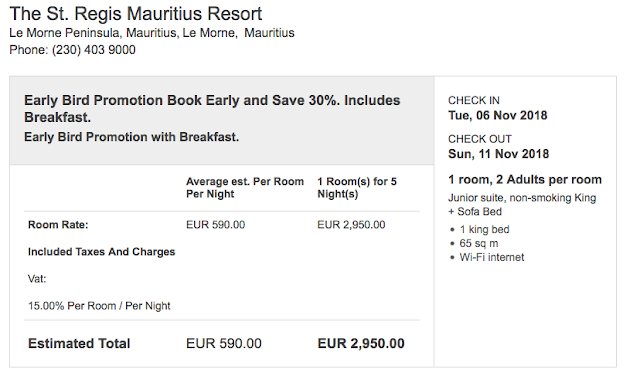The width and height of the screenshot is (640, 376).
Task: Select the EUR 2,950.00 room rate total
Action: pos(351,225)
